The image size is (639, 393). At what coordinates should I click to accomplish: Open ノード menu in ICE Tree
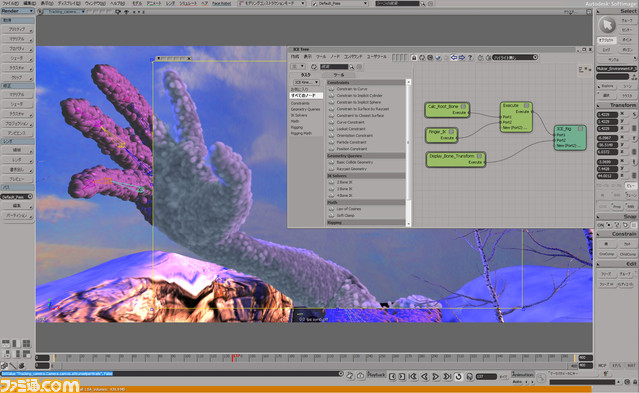[335, 57]
